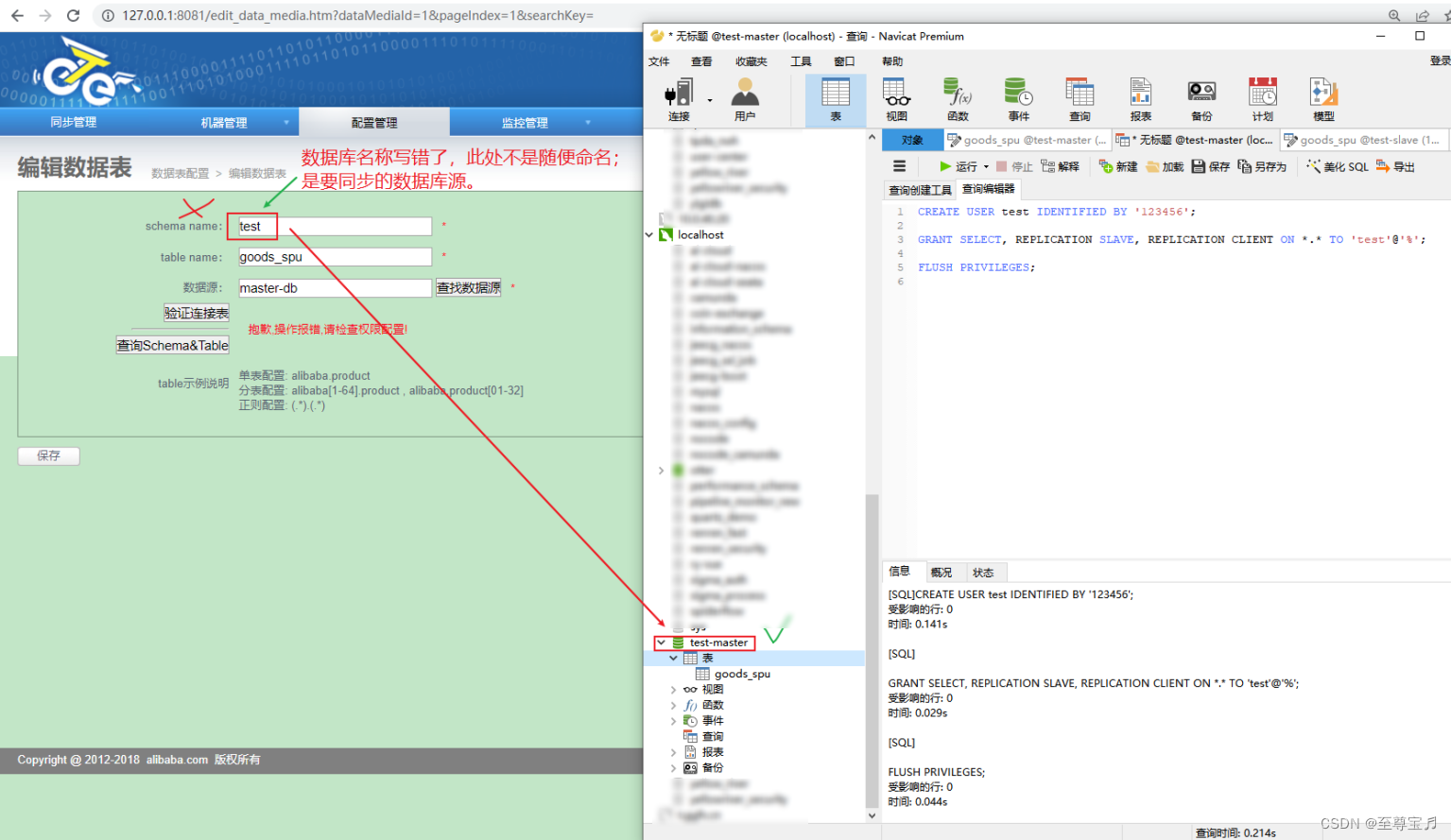The width and height of the screenshot is (1451, 840).
Task: Click 另存为 save-as button
Action: (x=1263, y=166)
